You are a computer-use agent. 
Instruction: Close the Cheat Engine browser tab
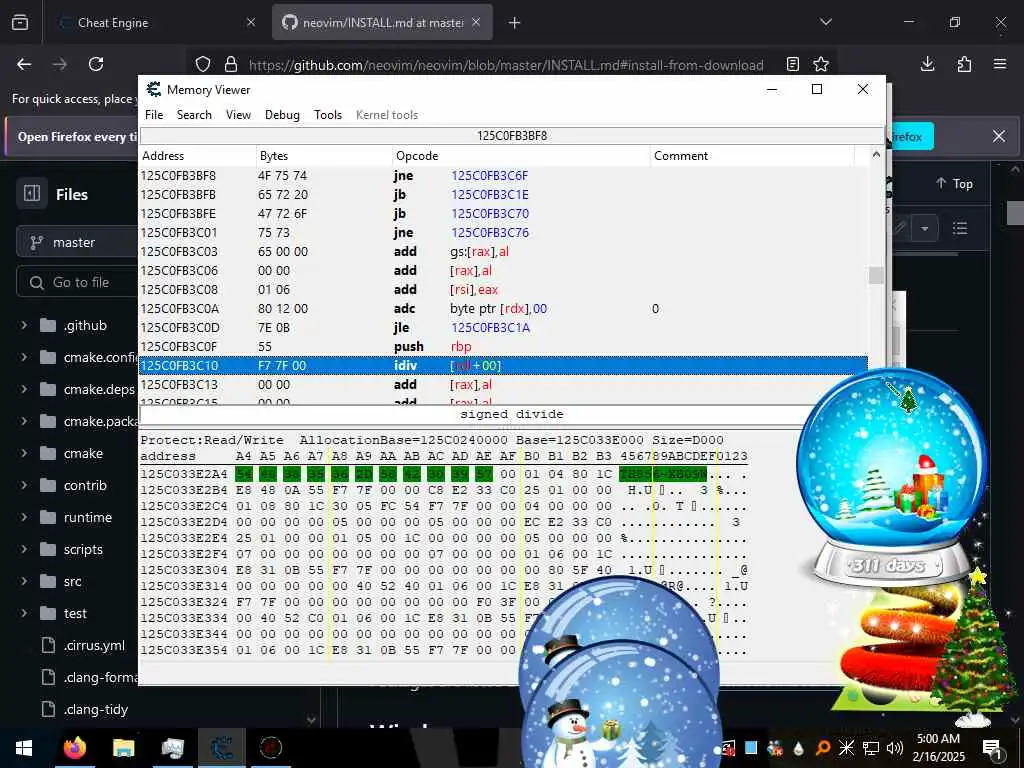point(251,22)
